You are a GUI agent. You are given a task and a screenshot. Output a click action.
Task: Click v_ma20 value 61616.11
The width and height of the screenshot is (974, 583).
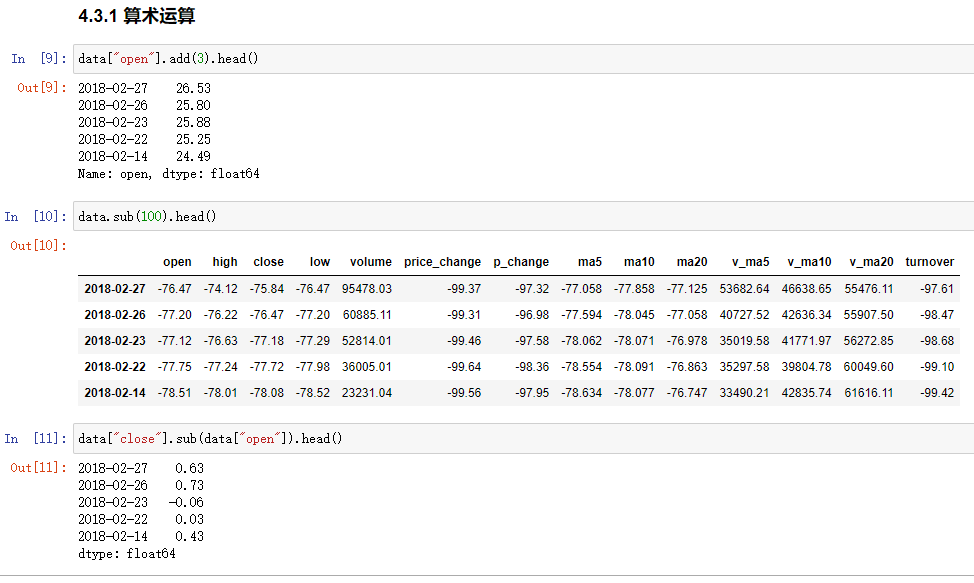click(868, 393)
